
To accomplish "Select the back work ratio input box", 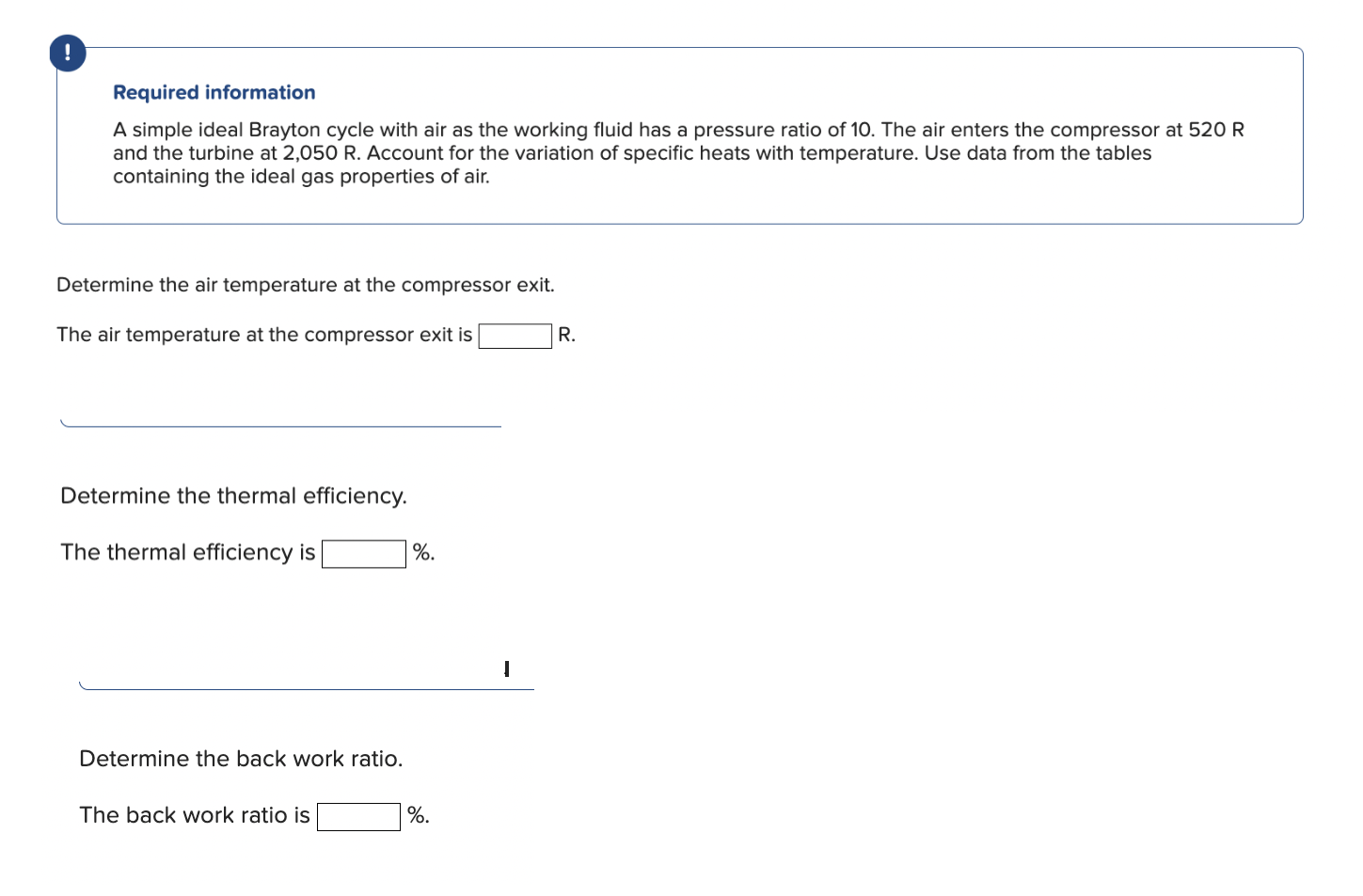I will click(x=358, y=816).
